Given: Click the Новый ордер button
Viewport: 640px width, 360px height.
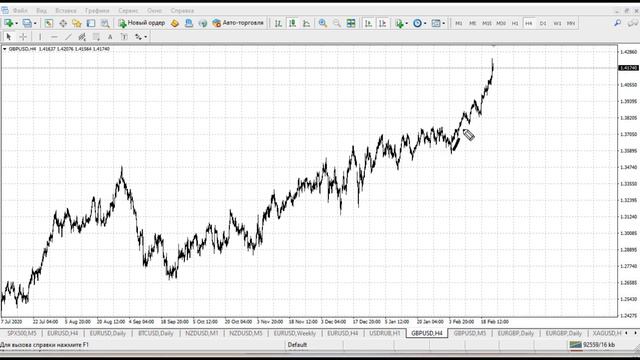Looking at the screenshot, I should pyautogui.click(x=141, y=23).
